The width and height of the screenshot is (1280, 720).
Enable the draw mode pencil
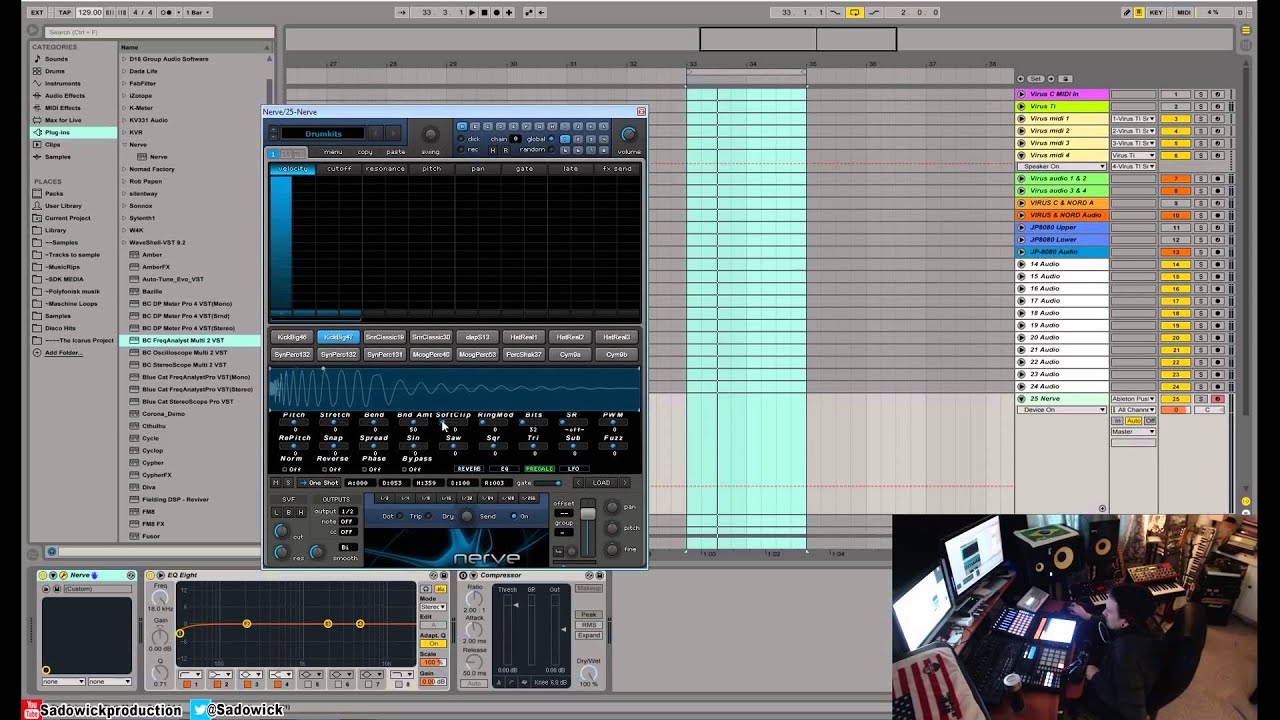(x=1127, y=12)
